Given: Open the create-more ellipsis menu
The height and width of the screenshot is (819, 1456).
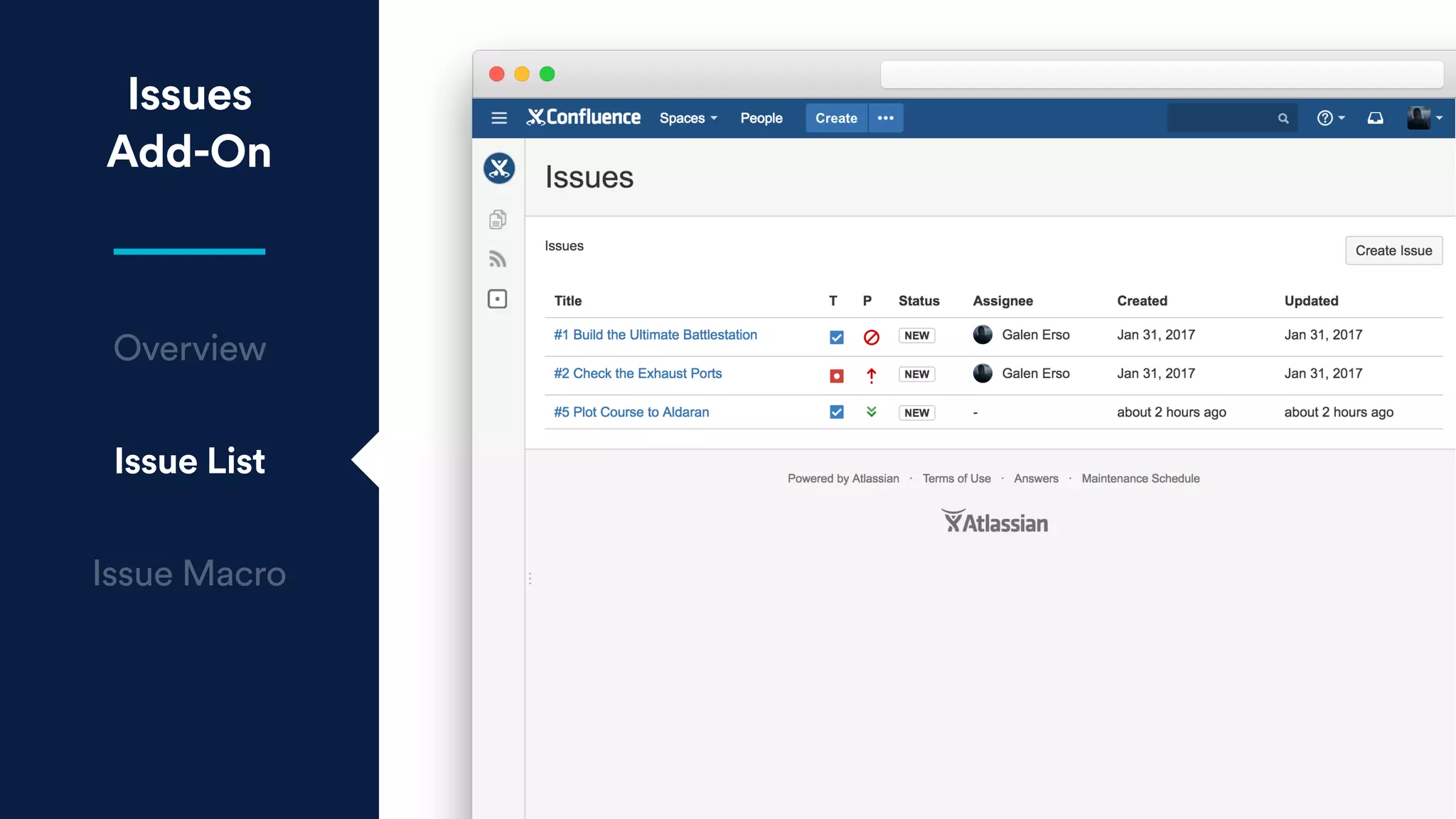Looking at the screenshot, I should [886, 118].
